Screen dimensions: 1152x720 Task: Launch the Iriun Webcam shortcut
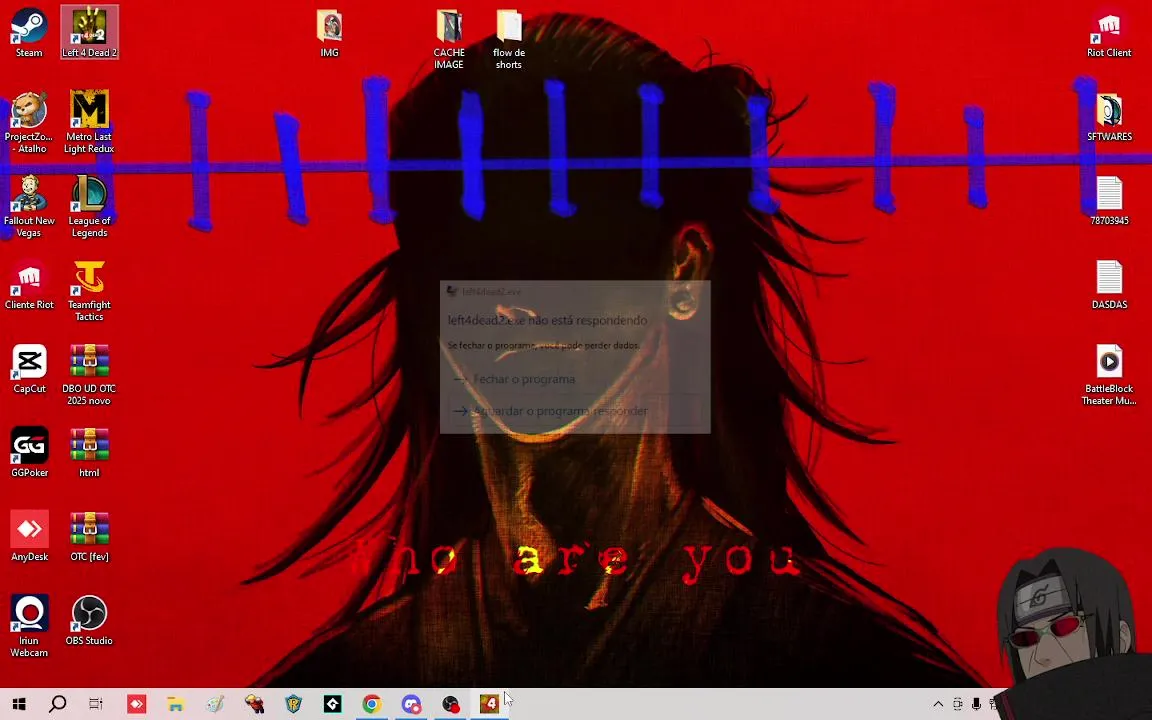29,626
